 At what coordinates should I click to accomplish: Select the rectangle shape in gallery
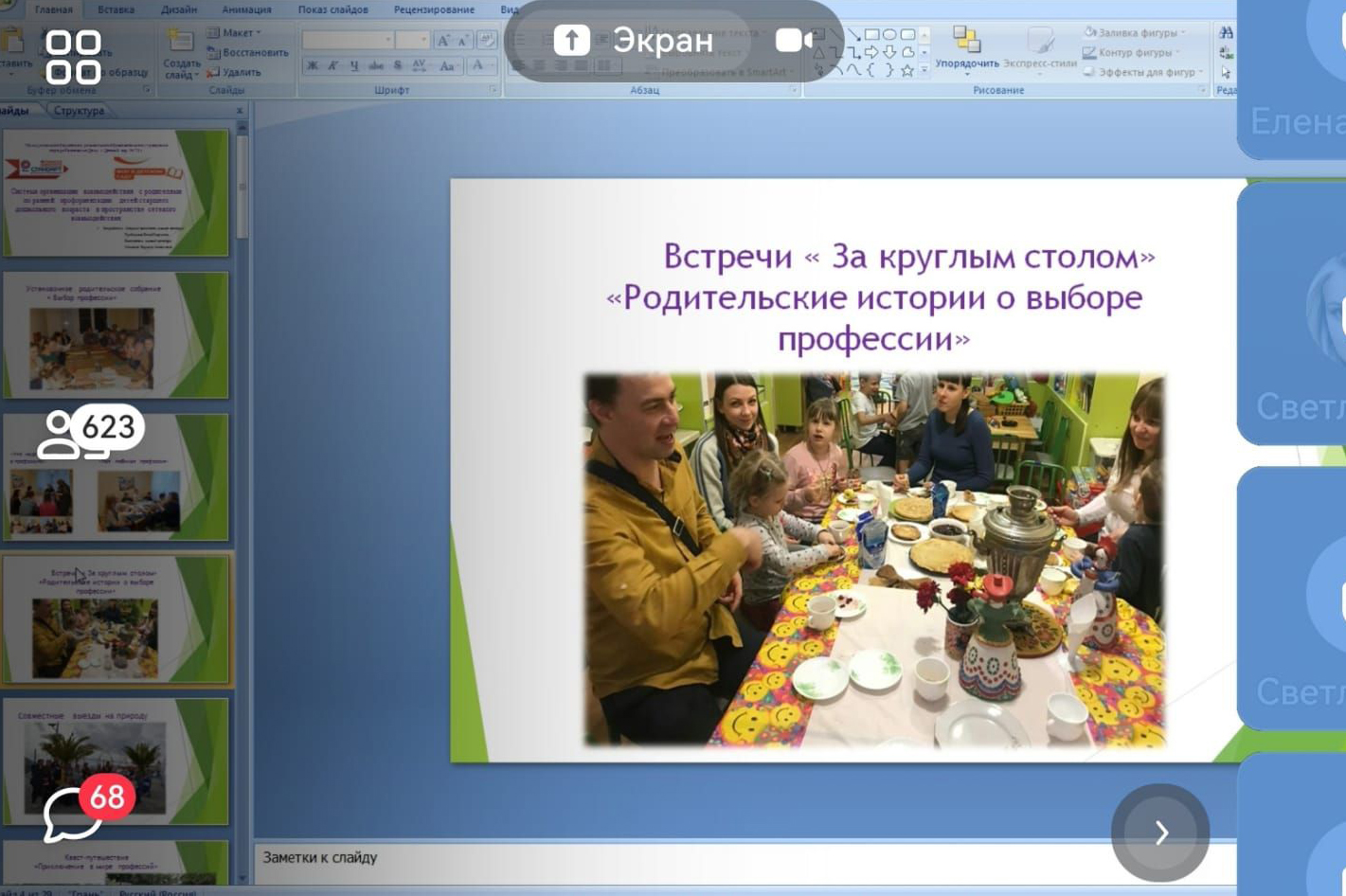coord(872,35)
